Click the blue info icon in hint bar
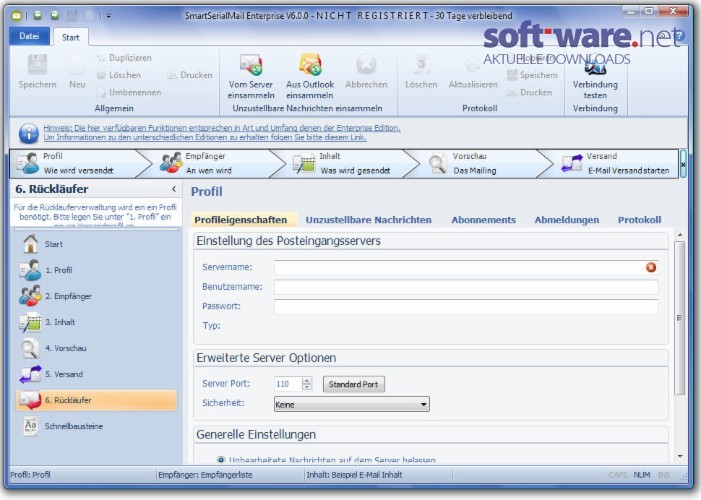Viewport: 701px width, 500px height. click(28, 133)
